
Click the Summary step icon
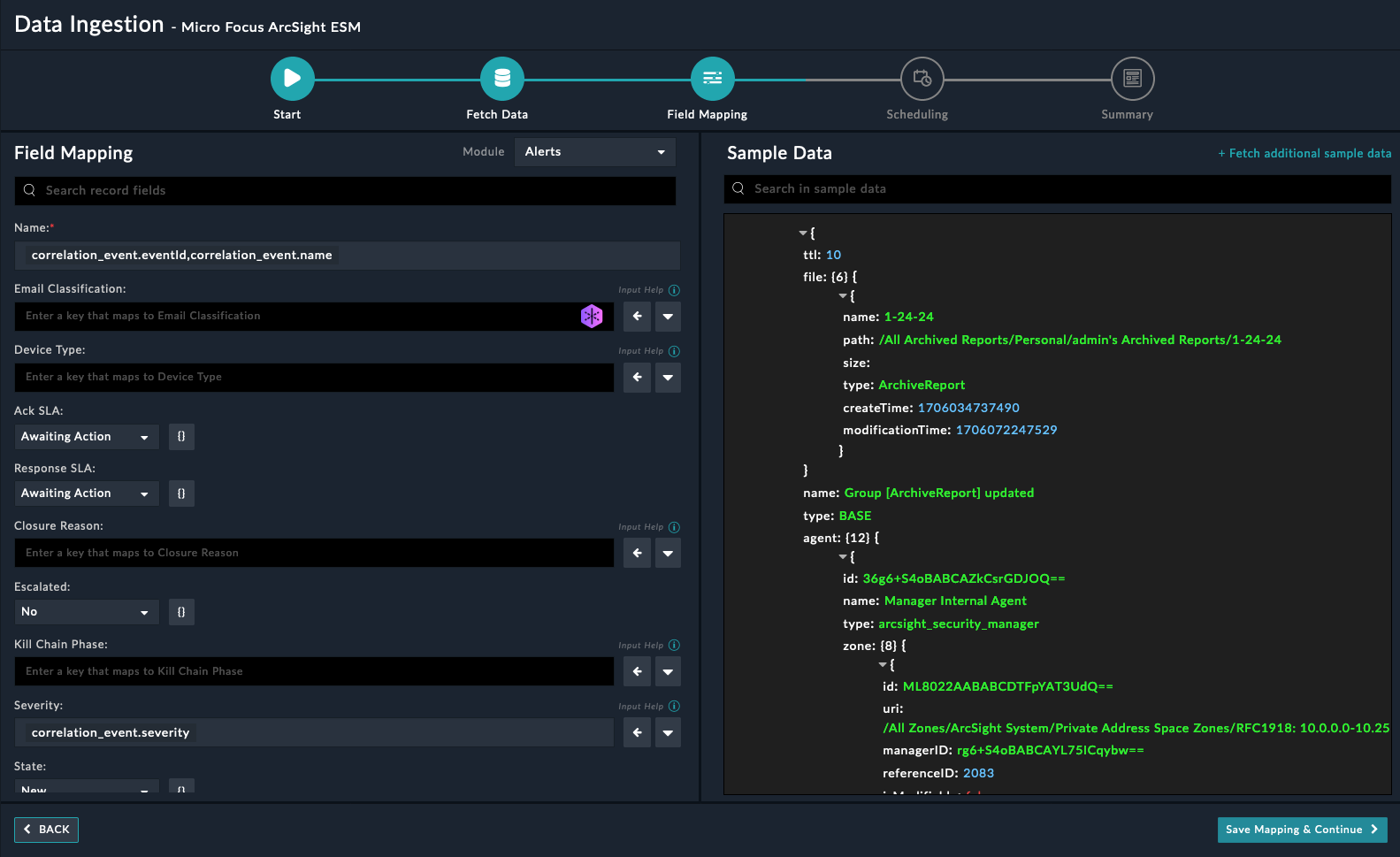1132,79
